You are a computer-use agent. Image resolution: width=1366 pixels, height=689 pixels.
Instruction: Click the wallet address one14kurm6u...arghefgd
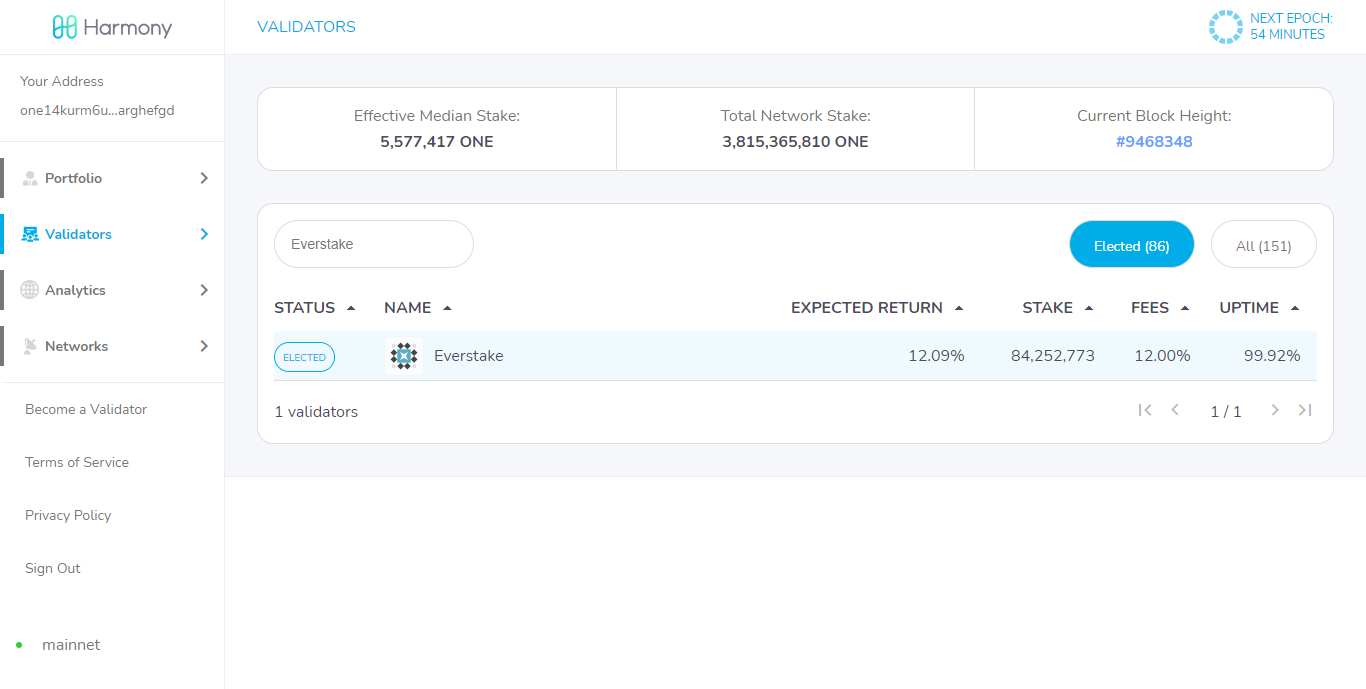coord(97,110)
